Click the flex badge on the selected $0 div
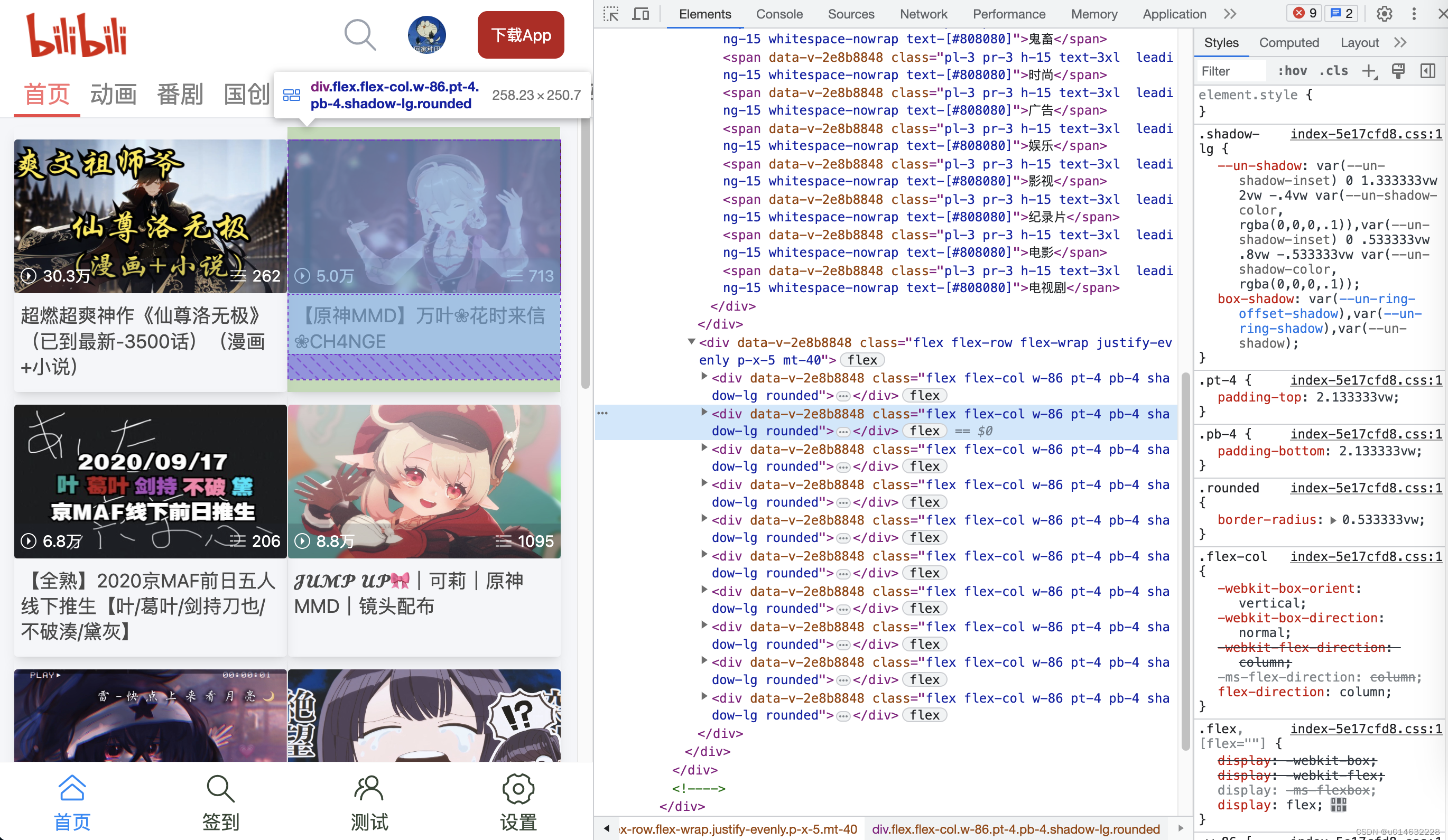Viewport: 1448px width, 840px height. pos(924,431)
